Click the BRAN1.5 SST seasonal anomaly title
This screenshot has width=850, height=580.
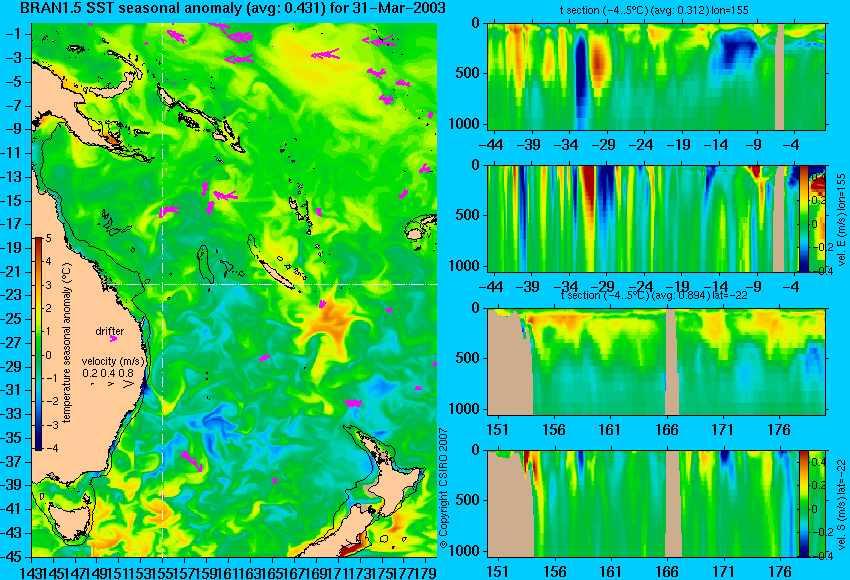[x=233, y=8]
